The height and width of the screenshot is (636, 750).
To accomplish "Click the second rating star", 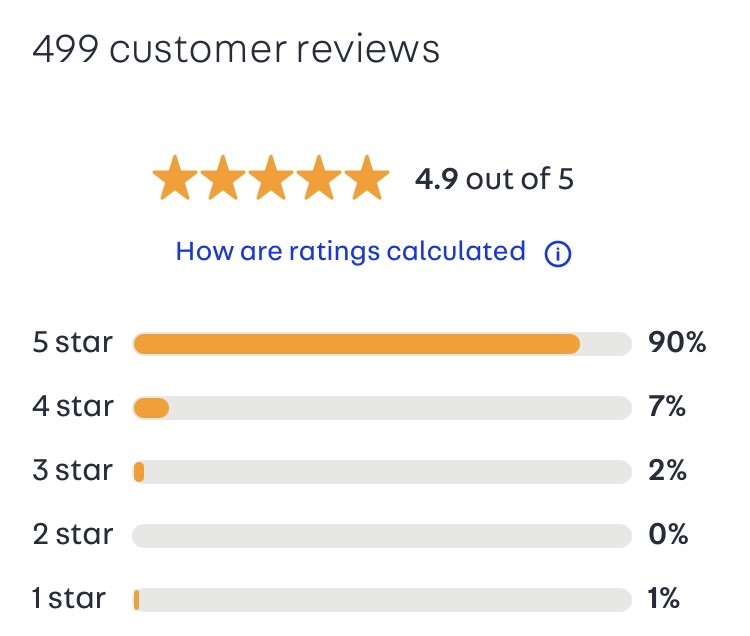I will pyautogui.click(x=223, y=177).
